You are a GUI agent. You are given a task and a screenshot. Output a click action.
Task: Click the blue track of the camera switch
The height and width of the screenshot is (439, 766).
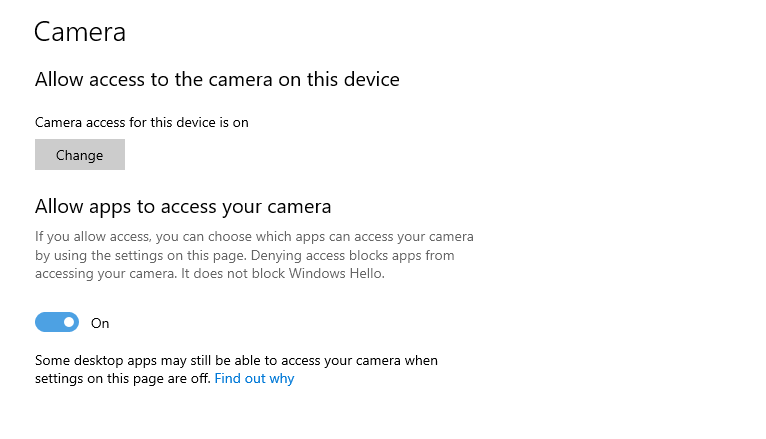coord(47,322)
